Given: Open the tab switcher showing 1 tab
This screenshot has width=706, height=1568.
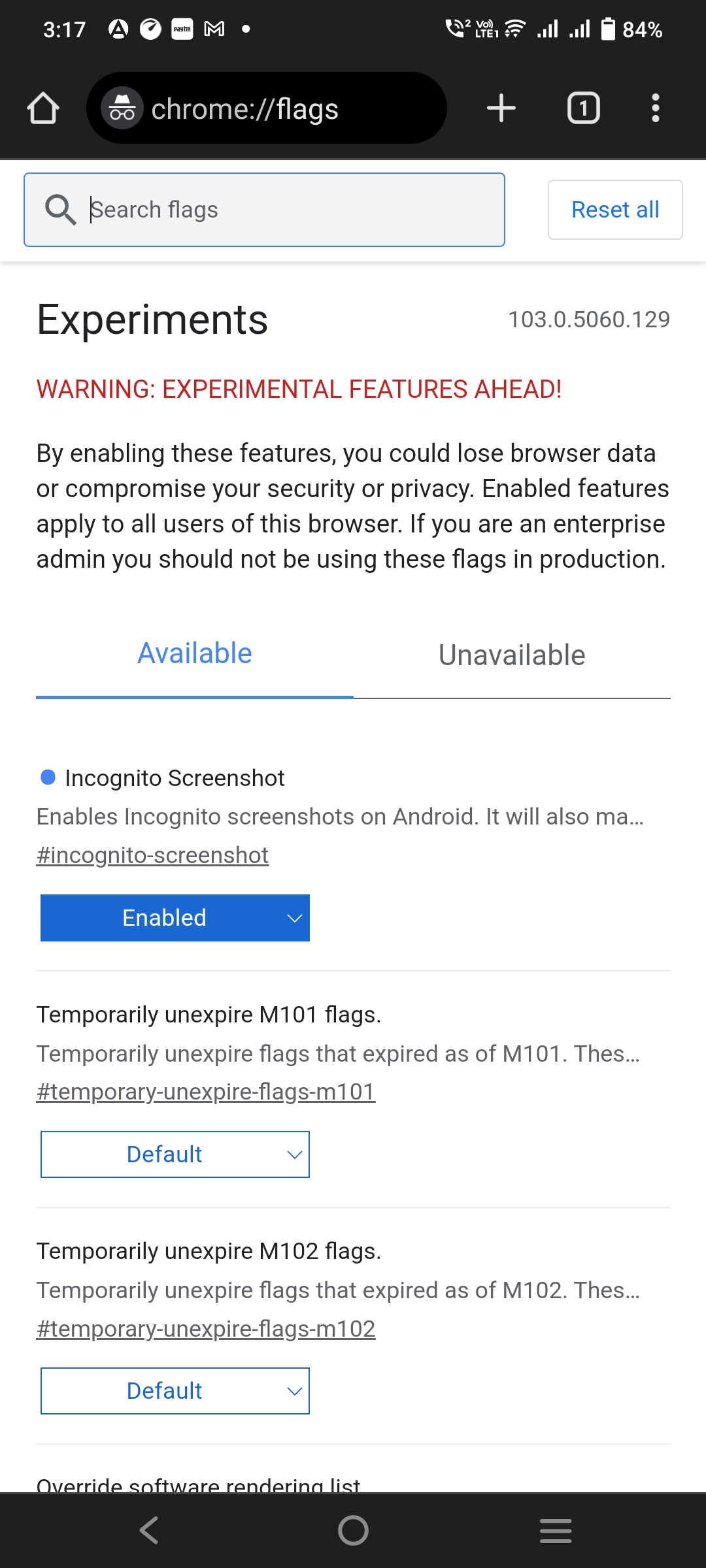Looking at the screenshot, I should (583, 108).
